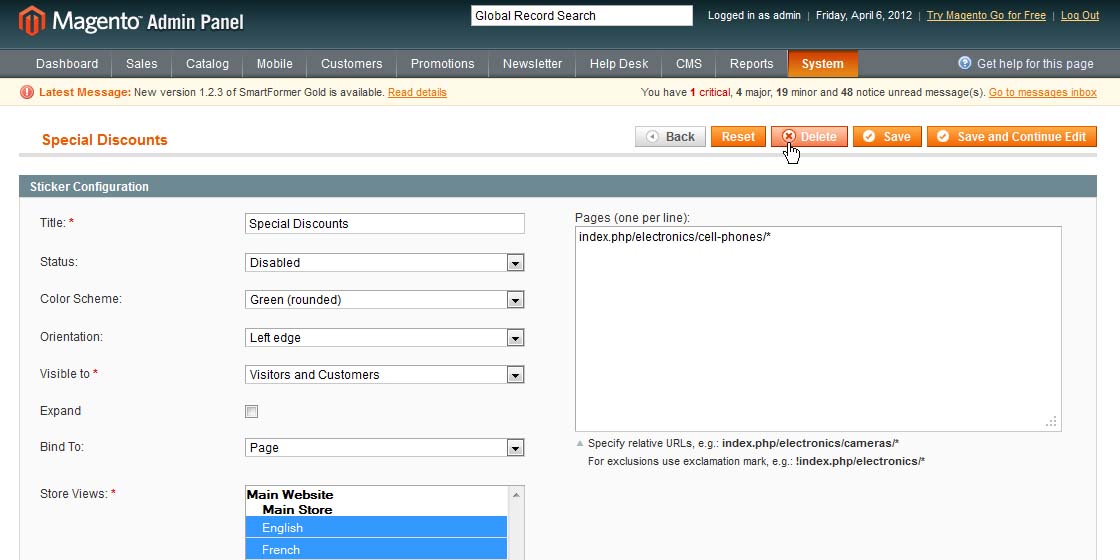This screenshot has width=1120, height=560.
Task: Open the Catalog menu
Action: 207,64
